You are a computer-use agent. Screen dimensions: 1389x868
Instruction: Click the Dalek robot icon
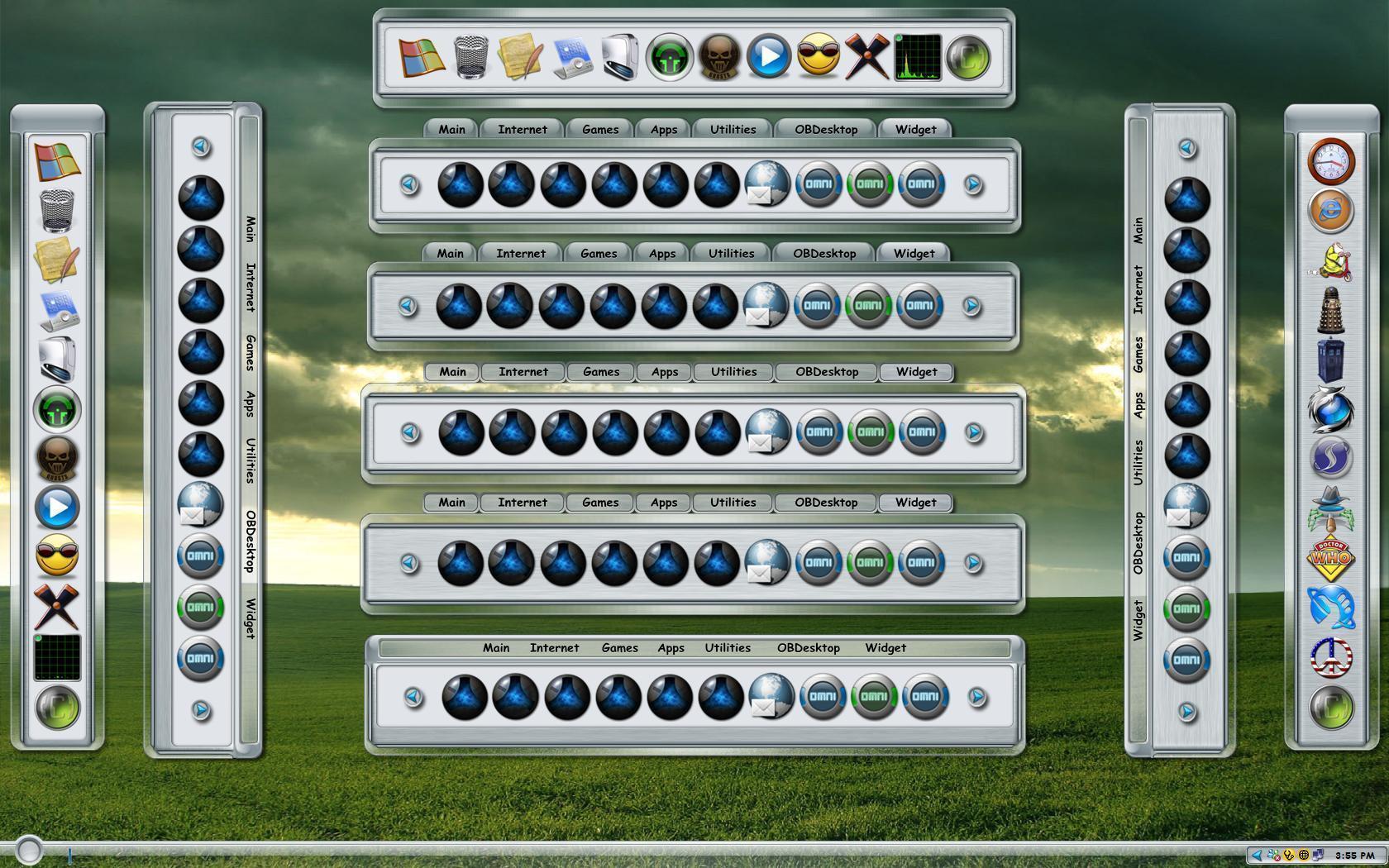coord(1331,310)
